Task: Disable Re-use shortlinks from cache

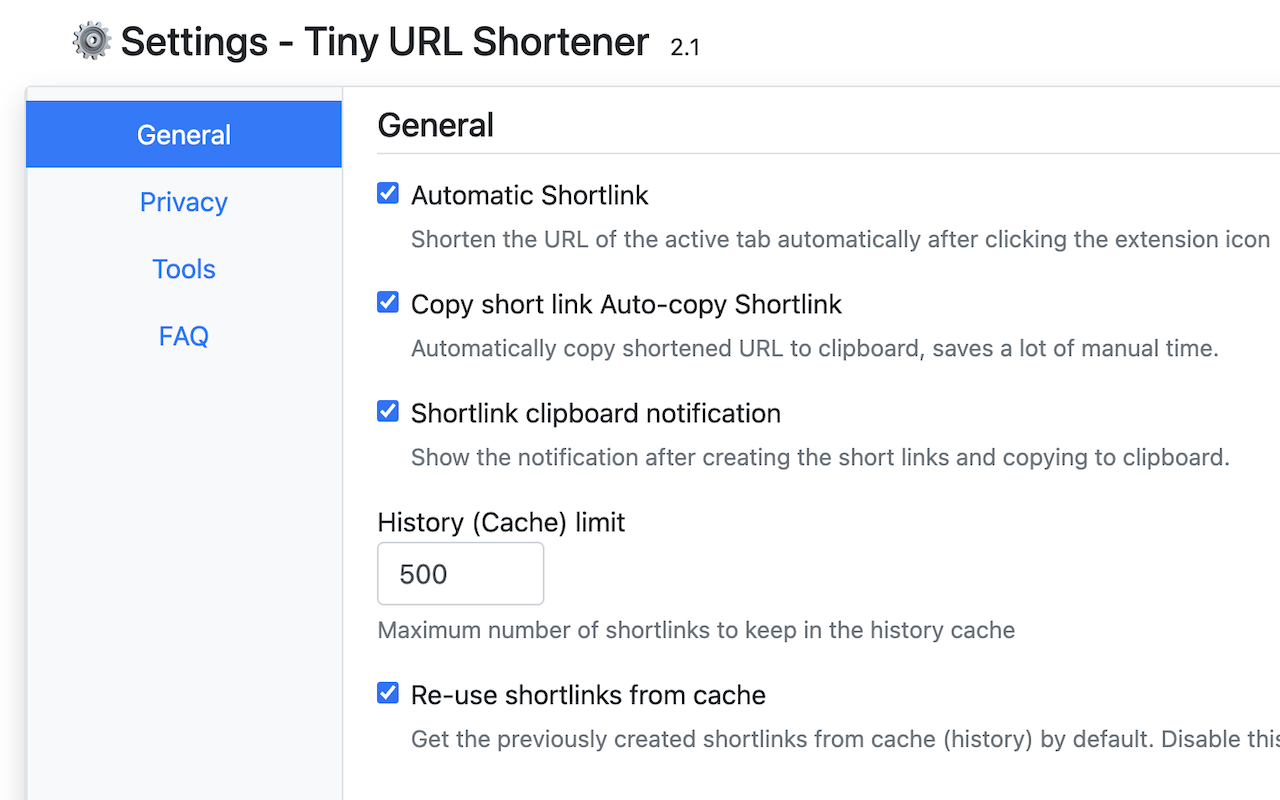Action: tap(387, 692)
